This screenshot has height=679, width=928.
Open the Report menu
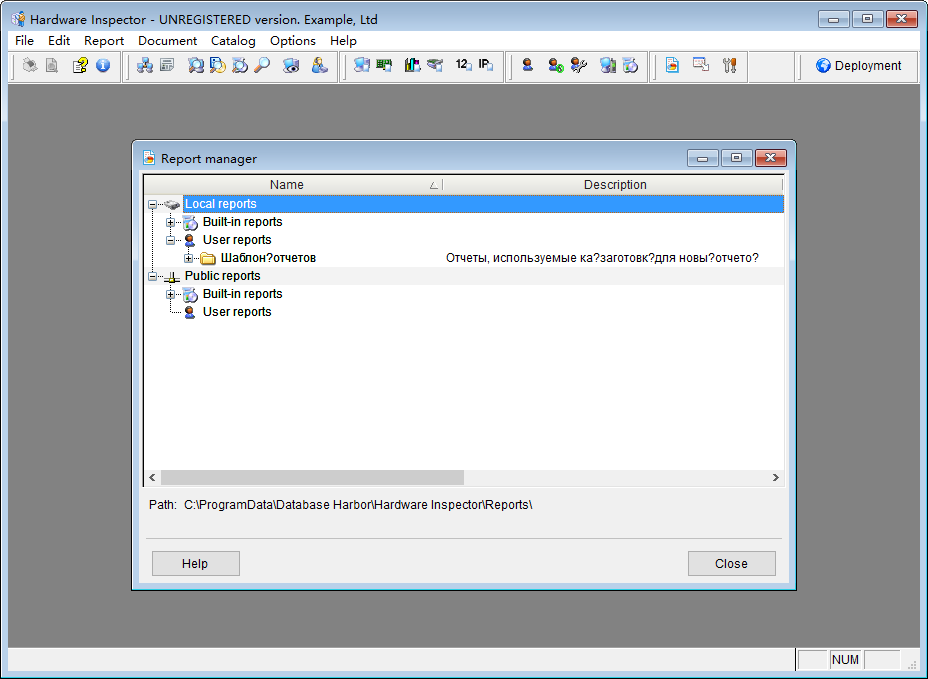pyautogui.click(x=104, y=41)
